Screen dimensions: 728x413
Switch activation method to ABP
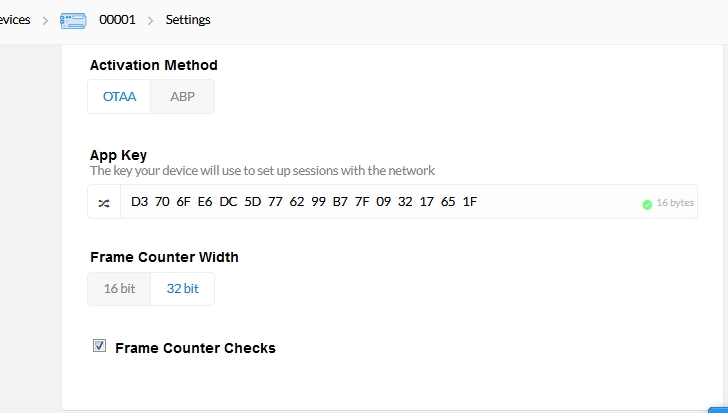tap(182, 97)
